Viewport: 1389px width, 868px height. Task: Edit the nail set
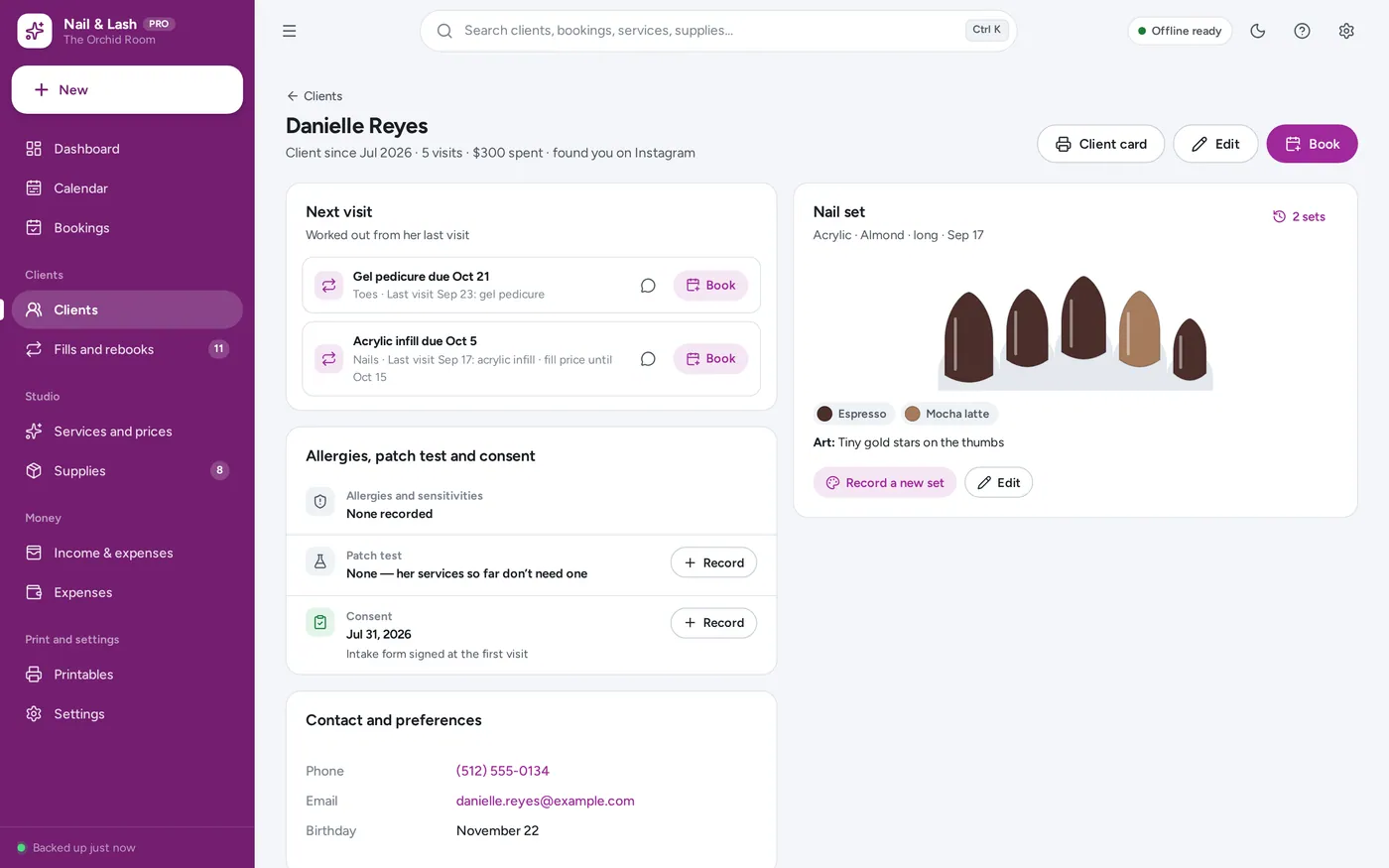tap(998, 483)
